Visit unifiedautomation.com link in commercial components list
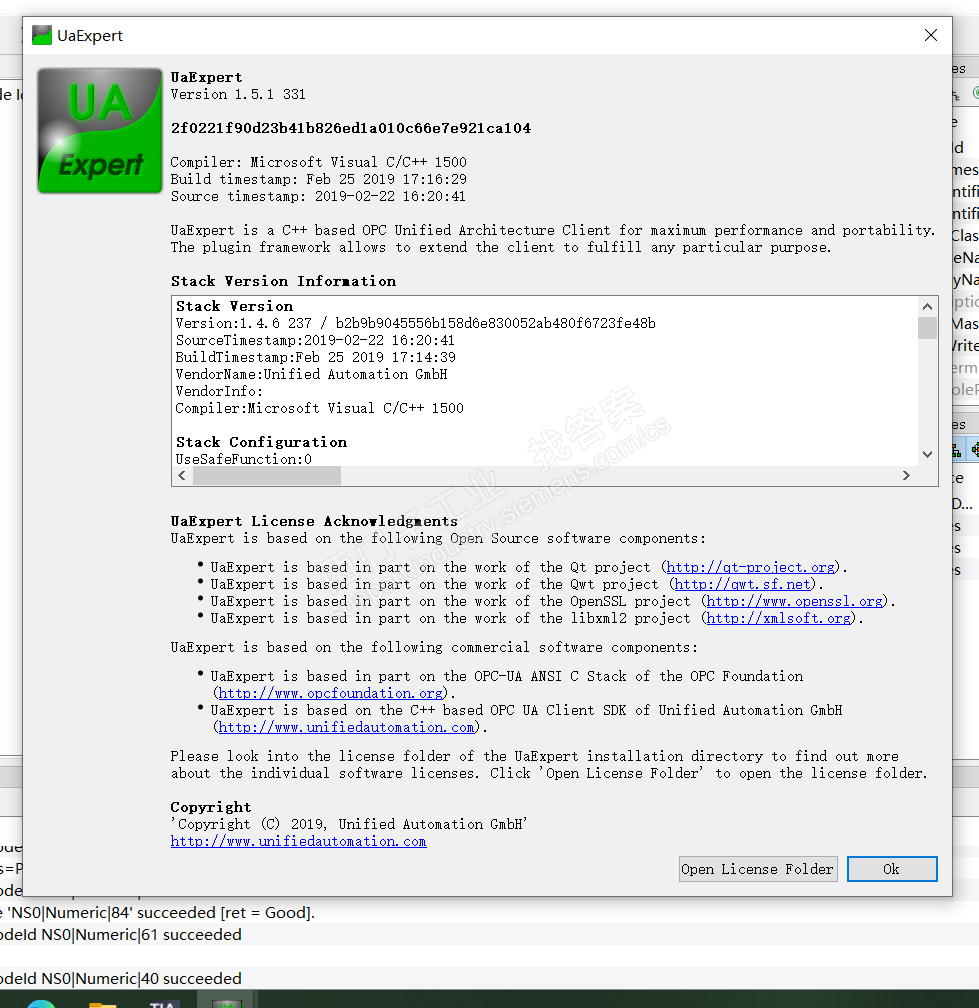 [346, 727]
